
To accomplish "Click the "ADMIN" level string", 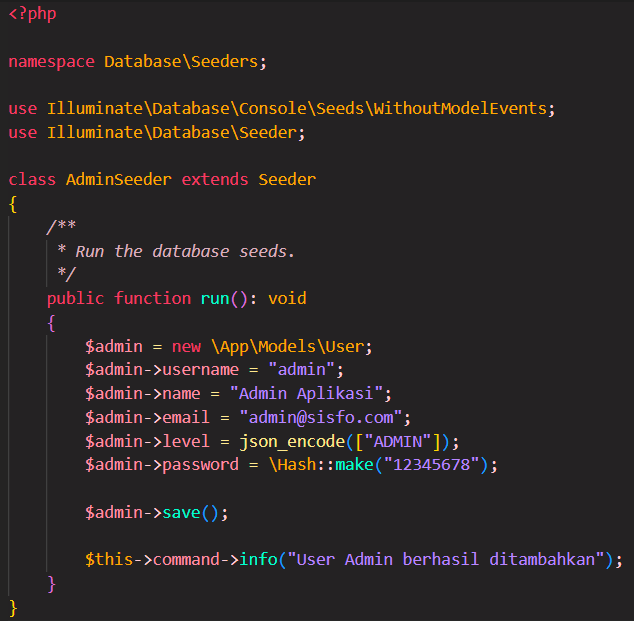I will click(398, 441).
